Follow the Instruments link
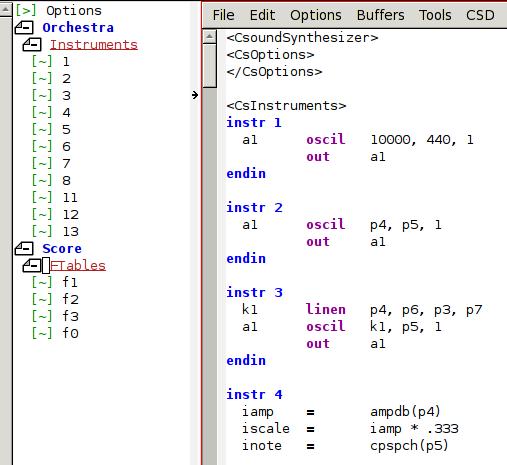Image resolution: width=507 pixels, height=465 pixels. [x=94, y=45]
